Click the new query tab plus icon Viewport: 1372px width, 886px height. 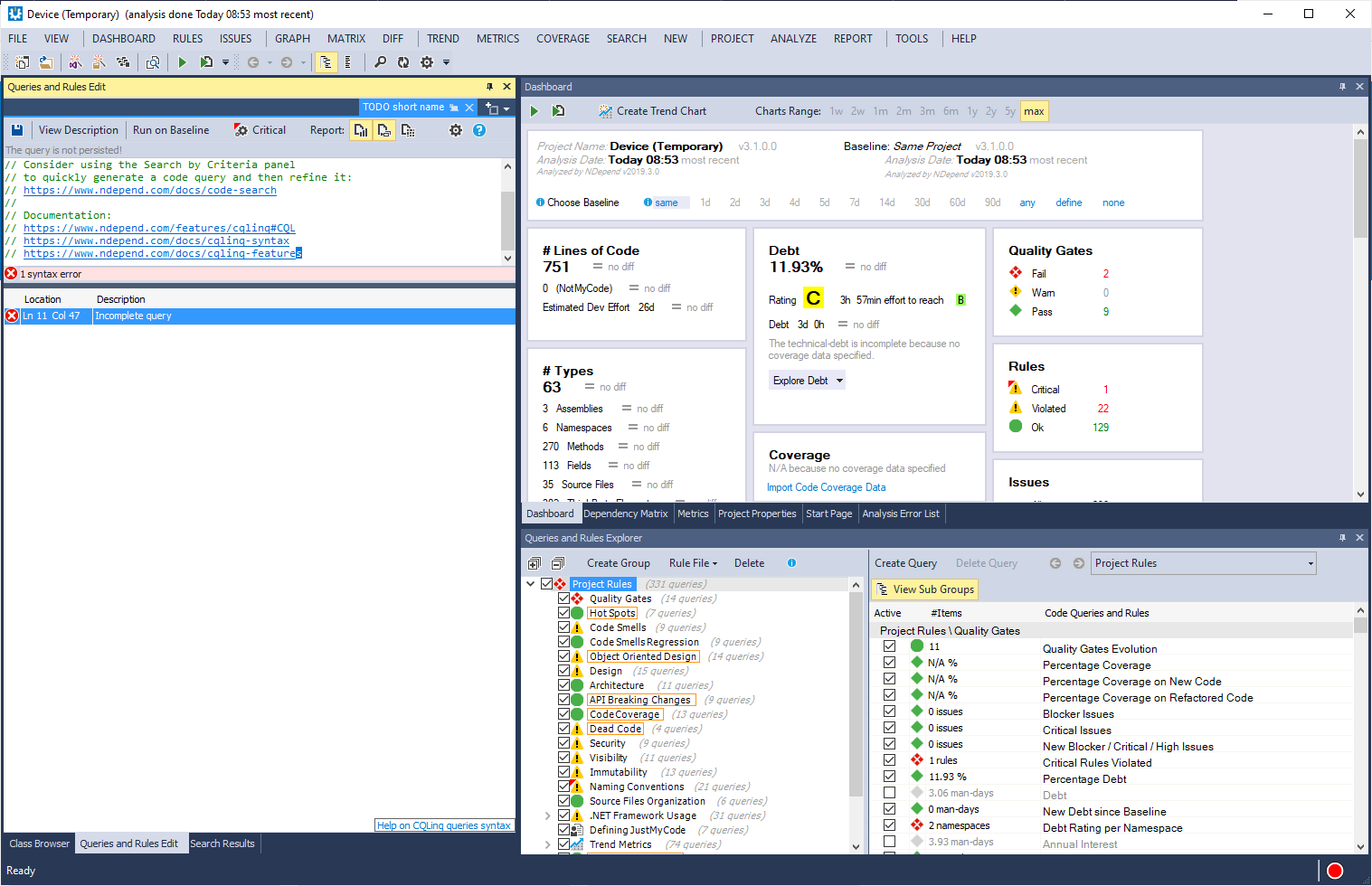492,108
